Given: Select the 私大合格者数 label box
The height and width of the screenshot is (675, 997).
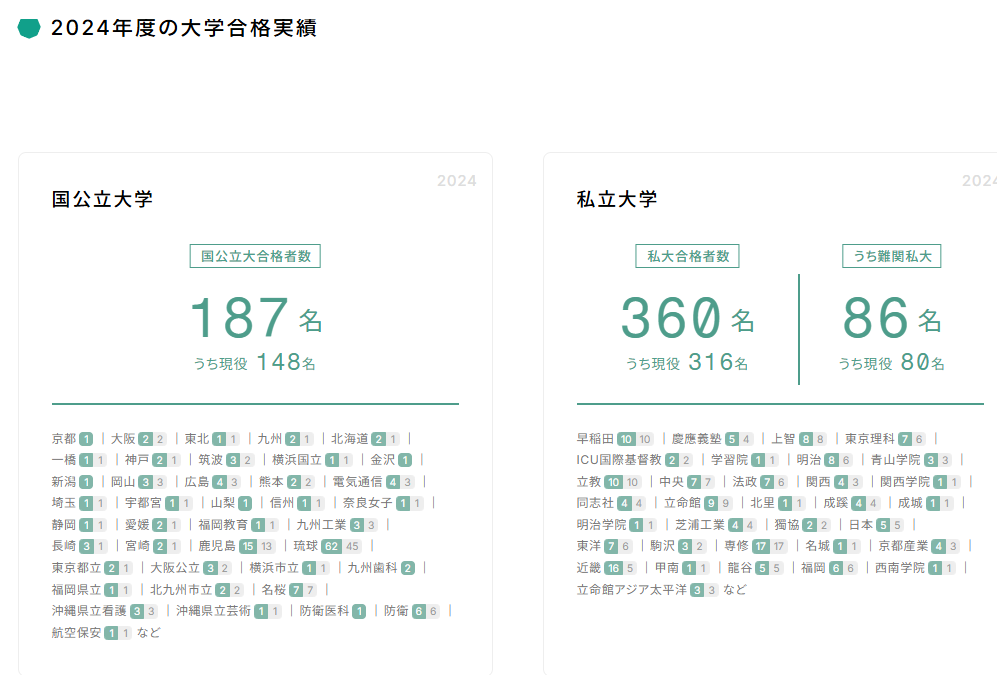Looking at the screenshot, I should coord(688,256).
